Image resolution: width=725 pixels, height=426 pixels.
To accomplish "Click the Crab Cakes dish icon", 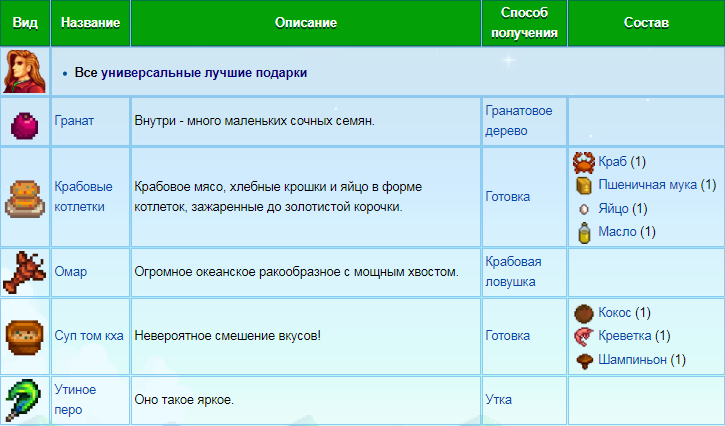I will coord(25,199).
